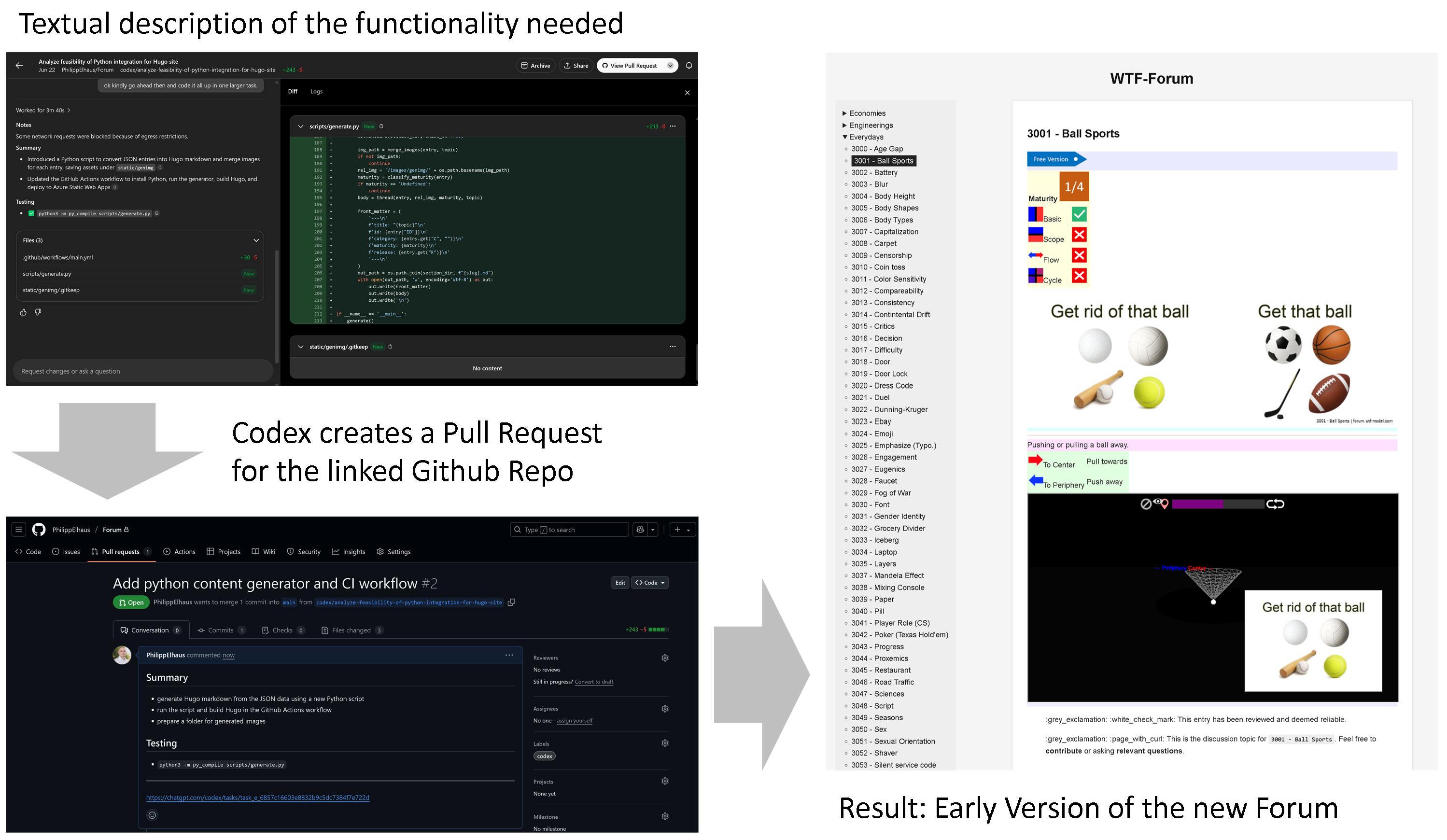Click the 'assign yourself' link
The height and width of the screenshot is (840, 1447).
(575, 721)
